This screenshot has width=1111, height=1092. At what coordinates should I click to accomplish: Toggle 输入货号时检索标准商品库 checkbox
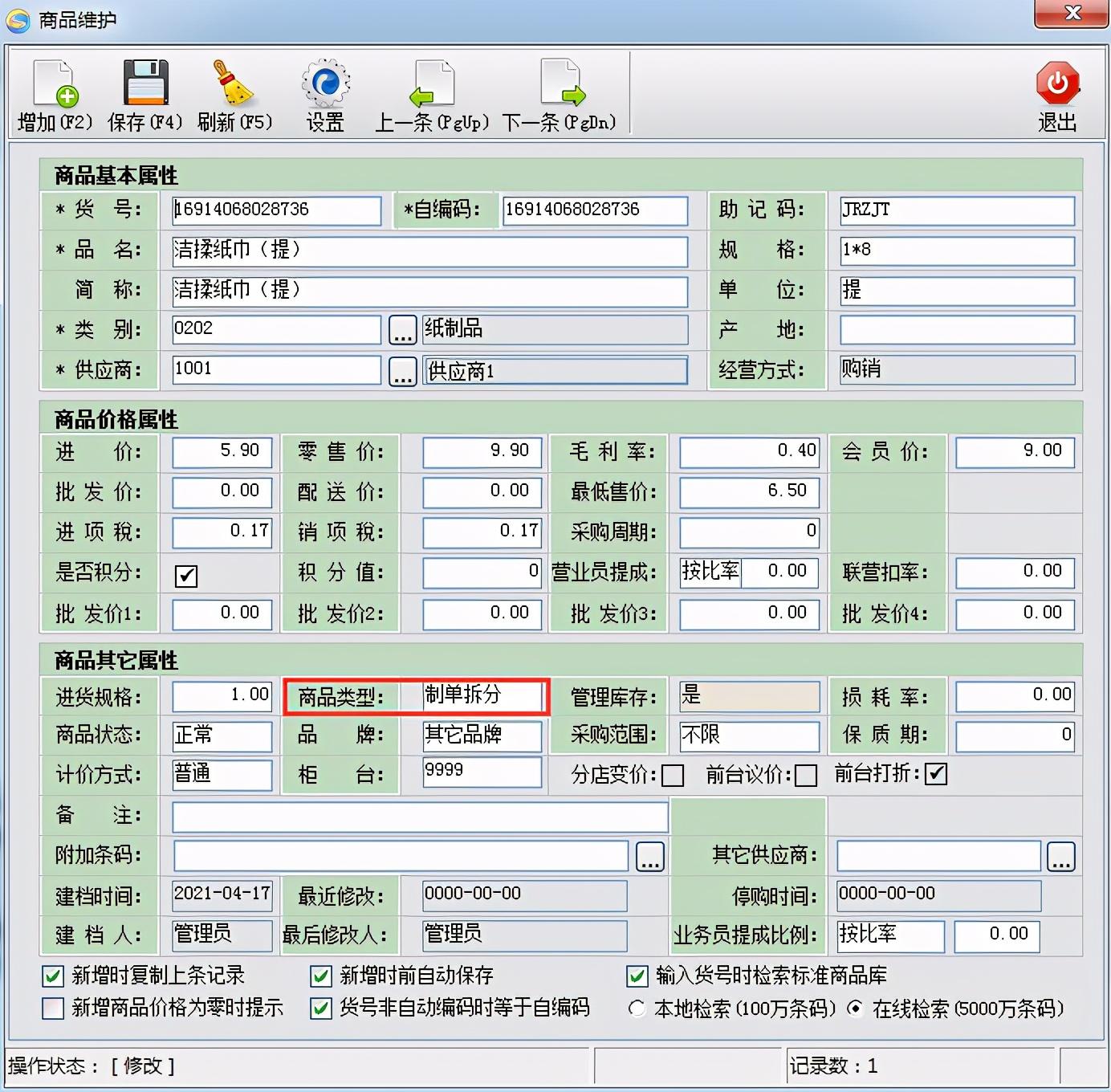tap(637, 976)
